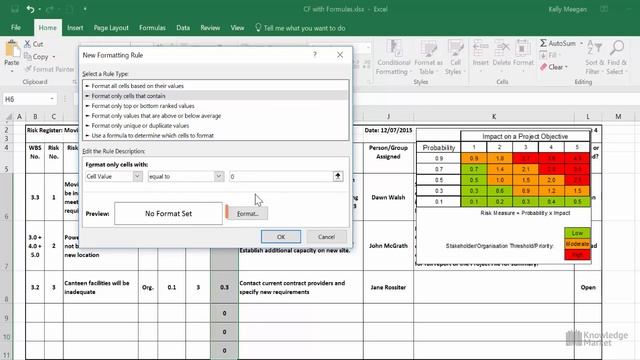Click the Undo arrow in title bar
This screenshot has height=360, width=640.
pyautogui.click(x=30, y=9)
